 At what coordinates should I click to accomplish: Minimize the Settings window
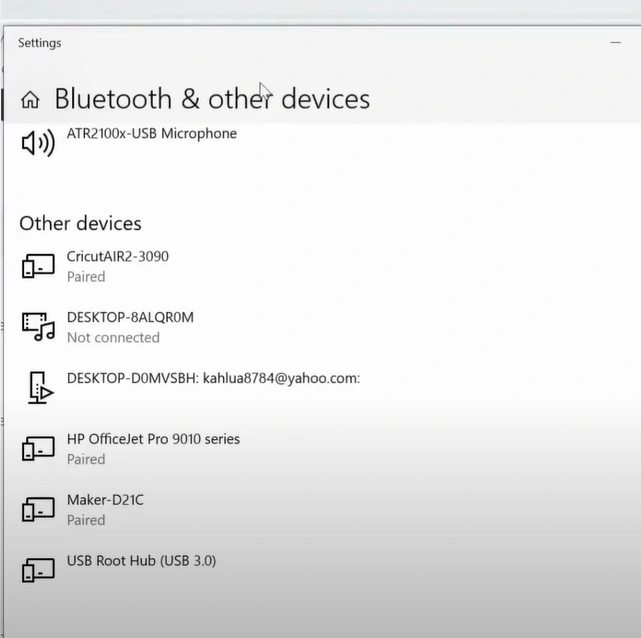pos(615,43)
